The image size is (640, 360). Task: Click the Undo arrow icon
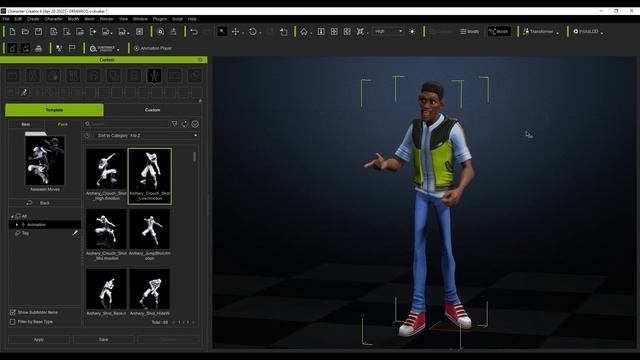coord(194,31)
